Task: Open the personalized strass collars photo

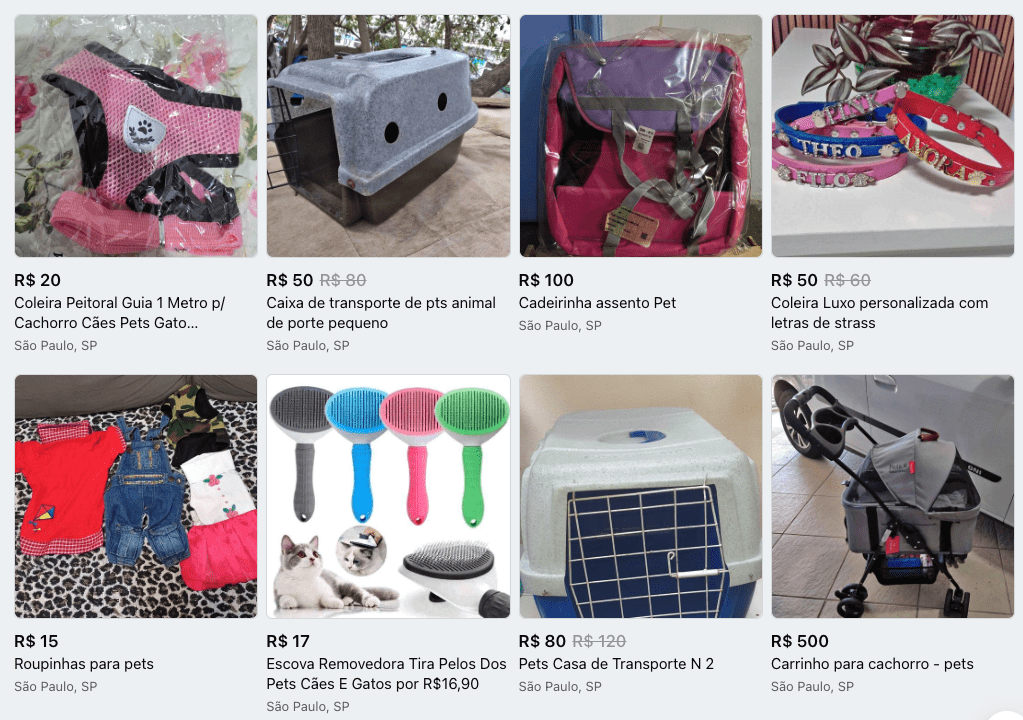Action: click(893, 136)
